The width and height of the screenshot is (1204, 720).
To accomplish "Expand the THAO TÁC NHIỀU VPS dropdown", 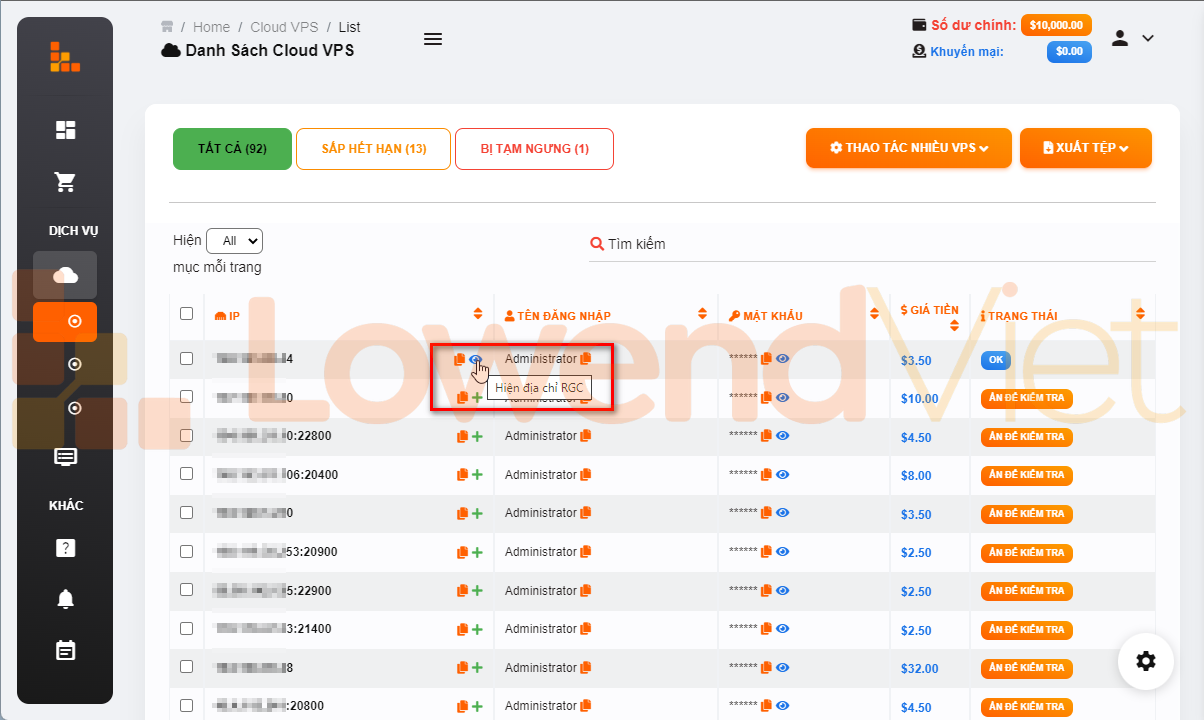I will 908,148.
